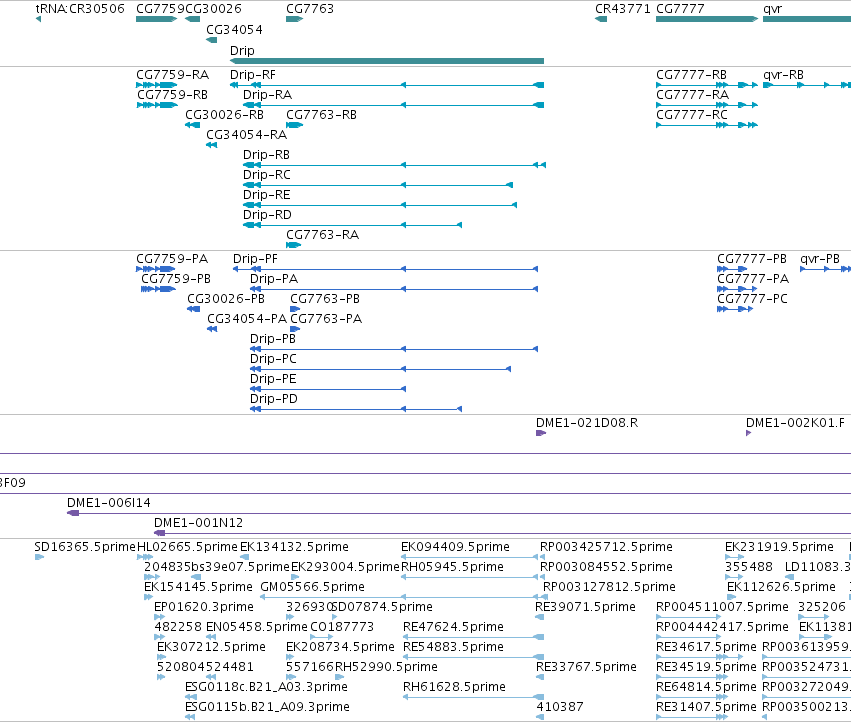Select the RE47624.5prime EST label
The image size is (851, 722).
tap(453, 627)
